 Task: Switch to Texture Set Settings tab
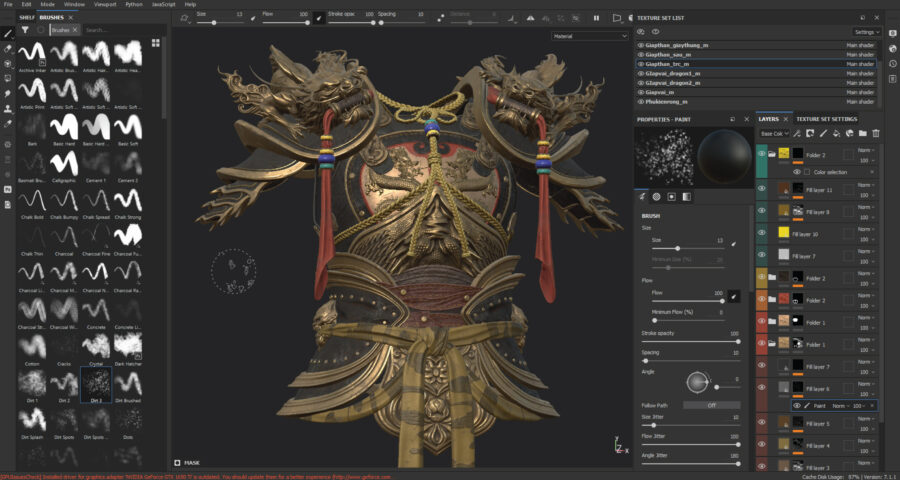pyautogui.click(x=825, y=118)
